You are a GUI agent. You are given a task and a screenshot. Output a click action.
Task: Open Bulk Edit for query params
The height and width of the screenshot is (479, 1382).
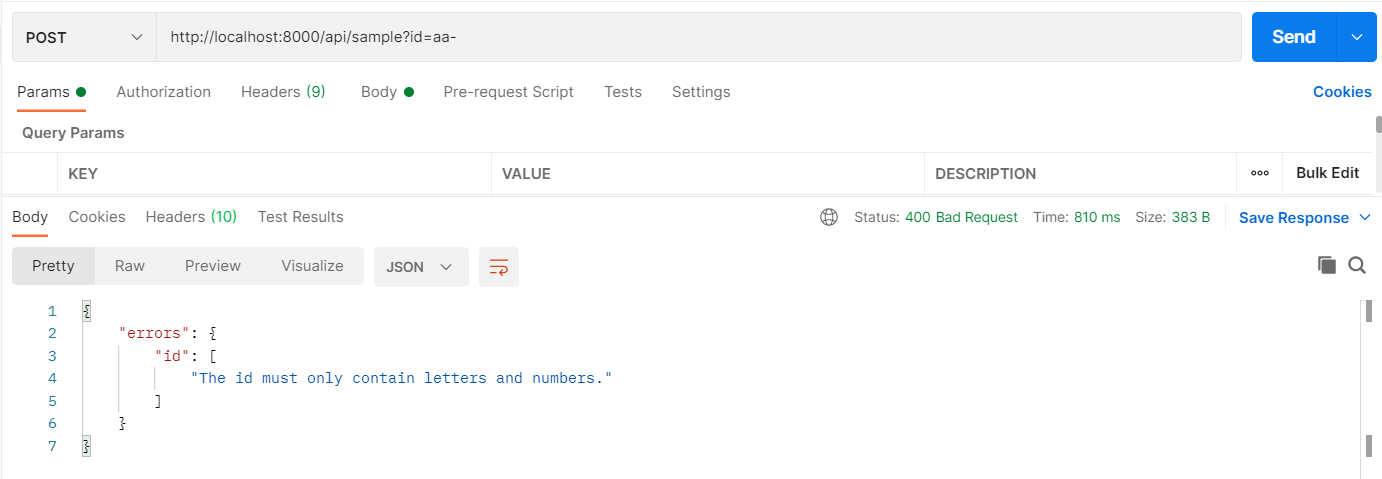tap(1327, 173)
